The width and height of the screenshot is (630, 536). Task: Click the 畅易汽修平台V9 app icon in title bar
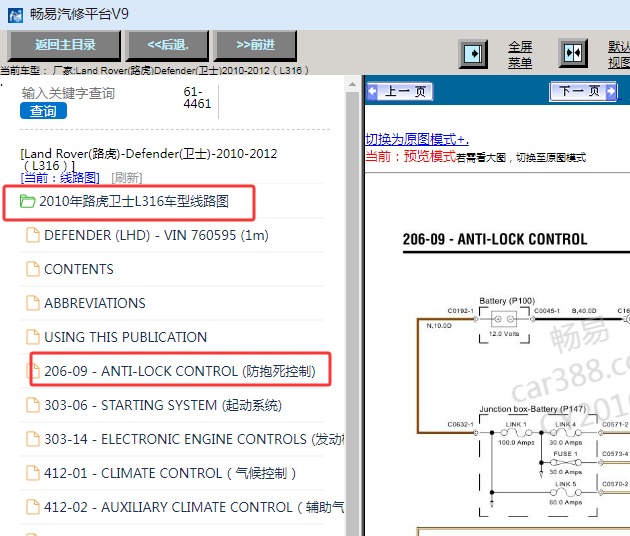tap(15, 15)
